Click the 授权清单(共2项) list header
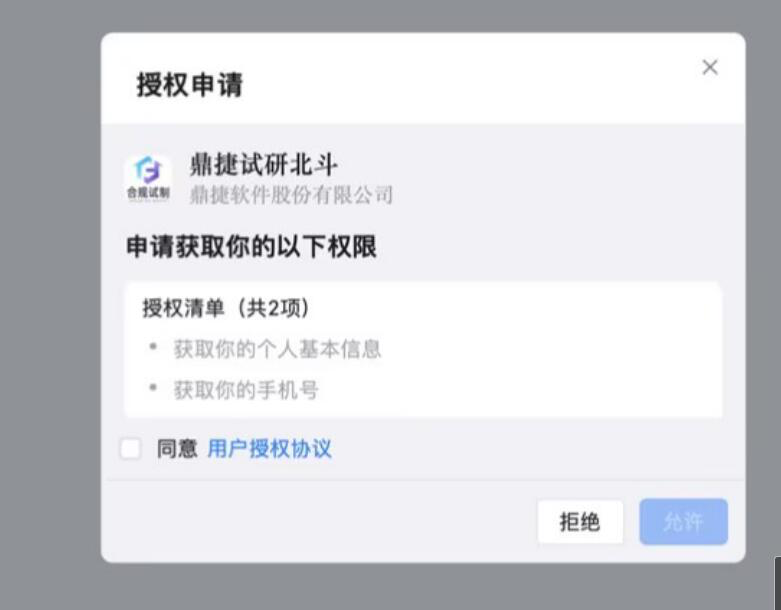The image size is (781, 610). tap(226, 308)
